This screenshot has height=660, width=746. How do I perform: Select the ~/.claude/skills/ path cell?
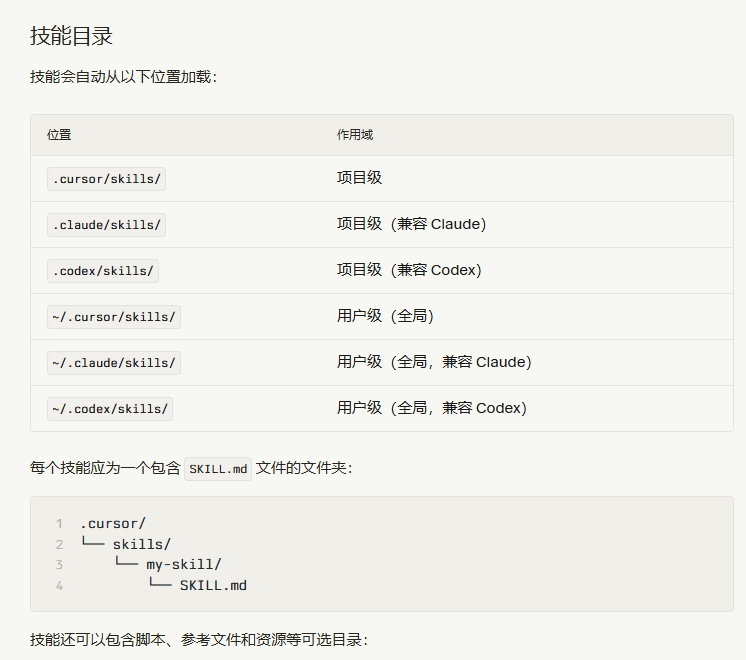coord(114,363)
